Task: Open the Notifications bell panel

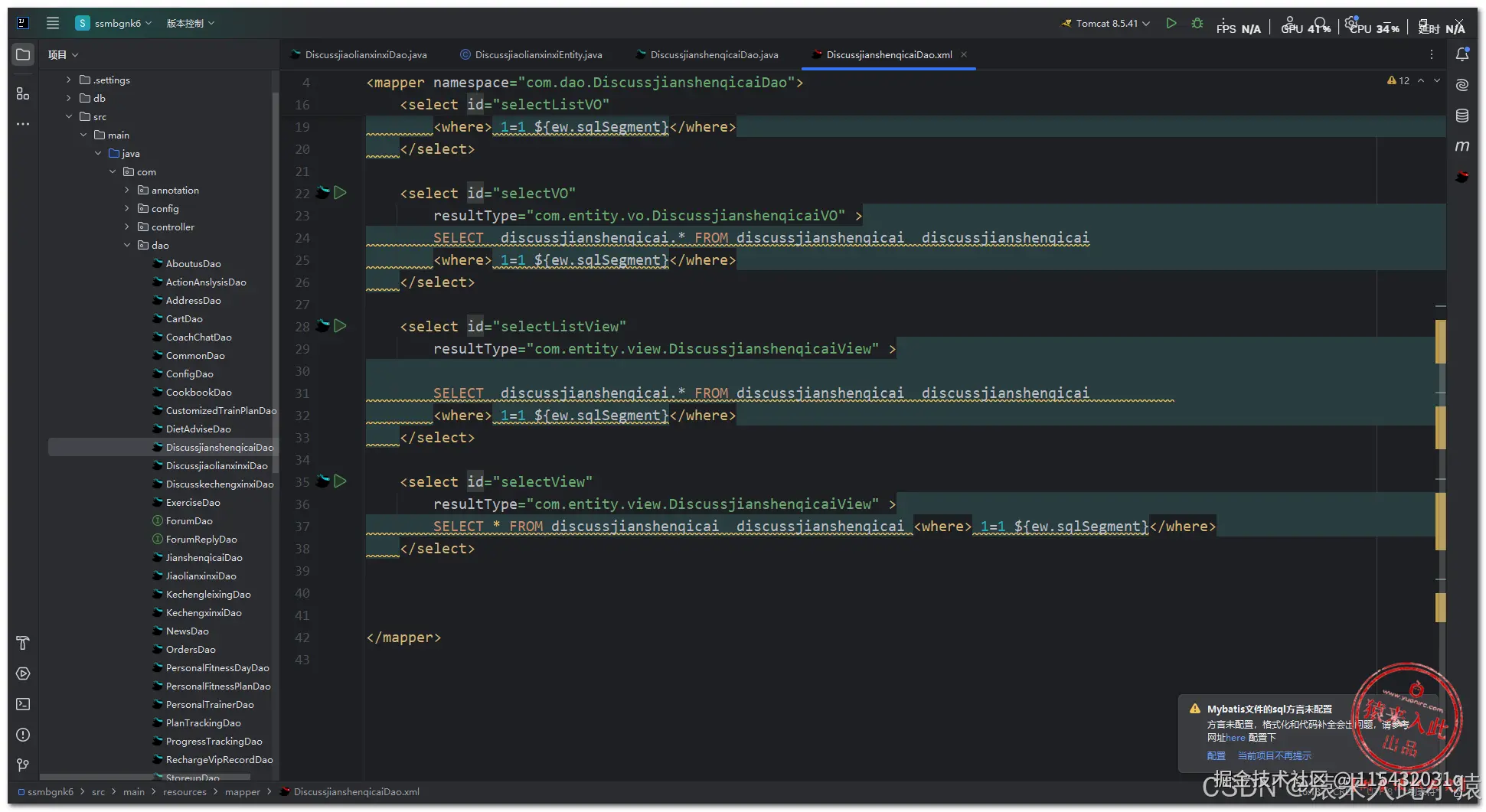Action: [x=1462, y=54]
